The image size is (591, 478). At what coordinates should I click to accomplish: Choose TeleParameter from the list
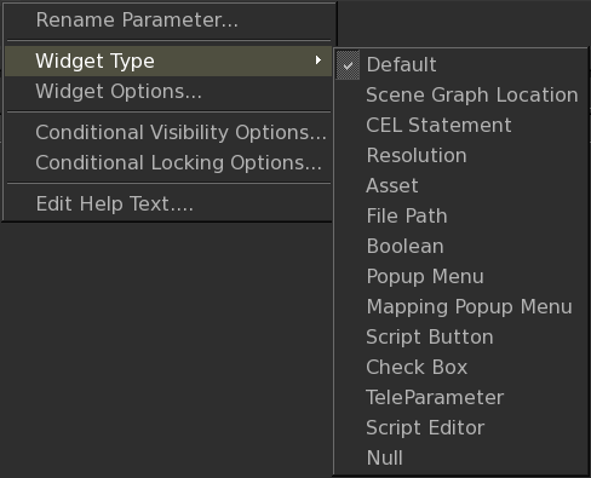461,397
